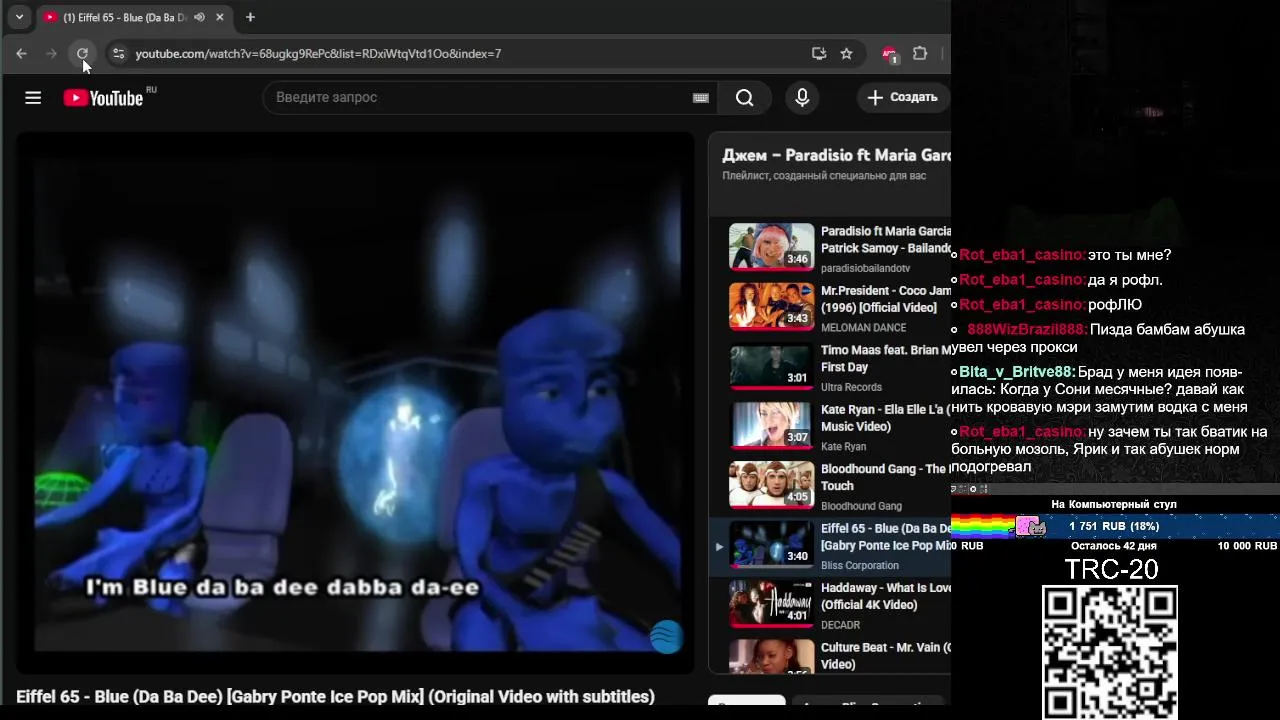Click the 10 000 RUB goal amount
The image size is (1280, 720).
click(1247, 546)
